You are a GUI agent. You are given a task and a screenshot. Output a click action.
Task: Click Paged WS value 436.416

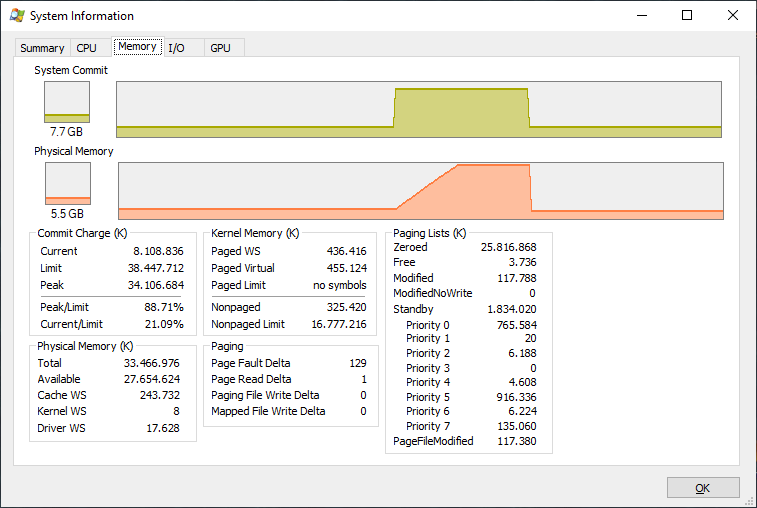347,251
